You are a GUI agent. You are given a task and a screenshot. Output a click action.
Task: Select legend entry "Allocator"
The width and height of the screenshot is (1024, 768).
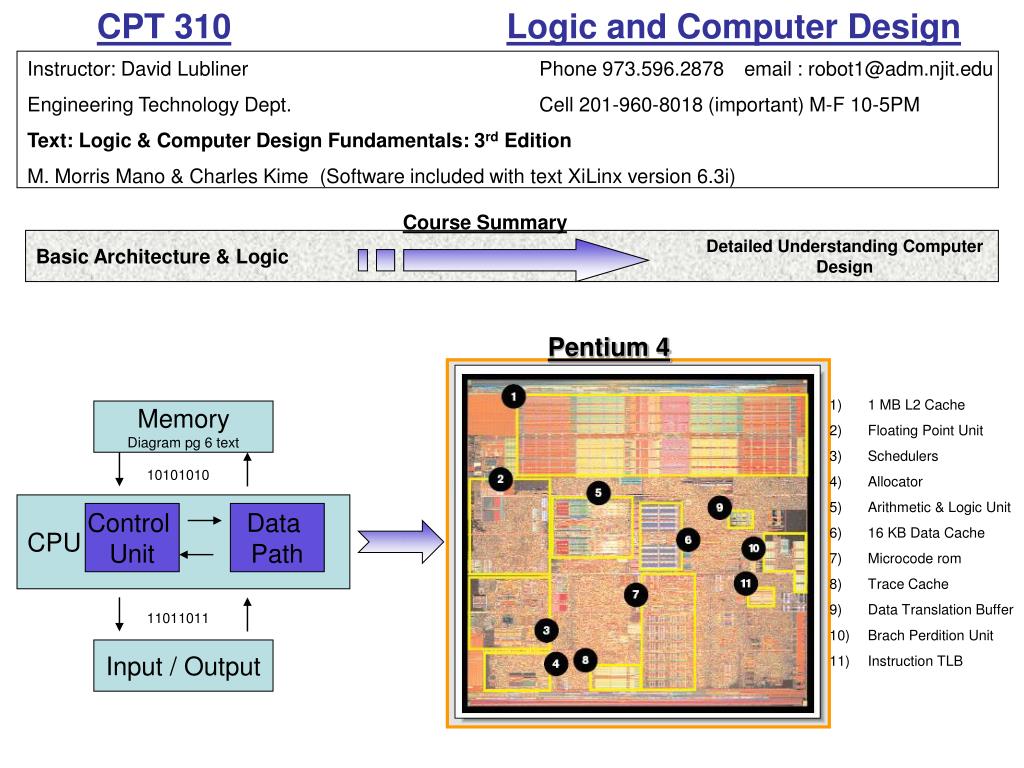(895, 482)
